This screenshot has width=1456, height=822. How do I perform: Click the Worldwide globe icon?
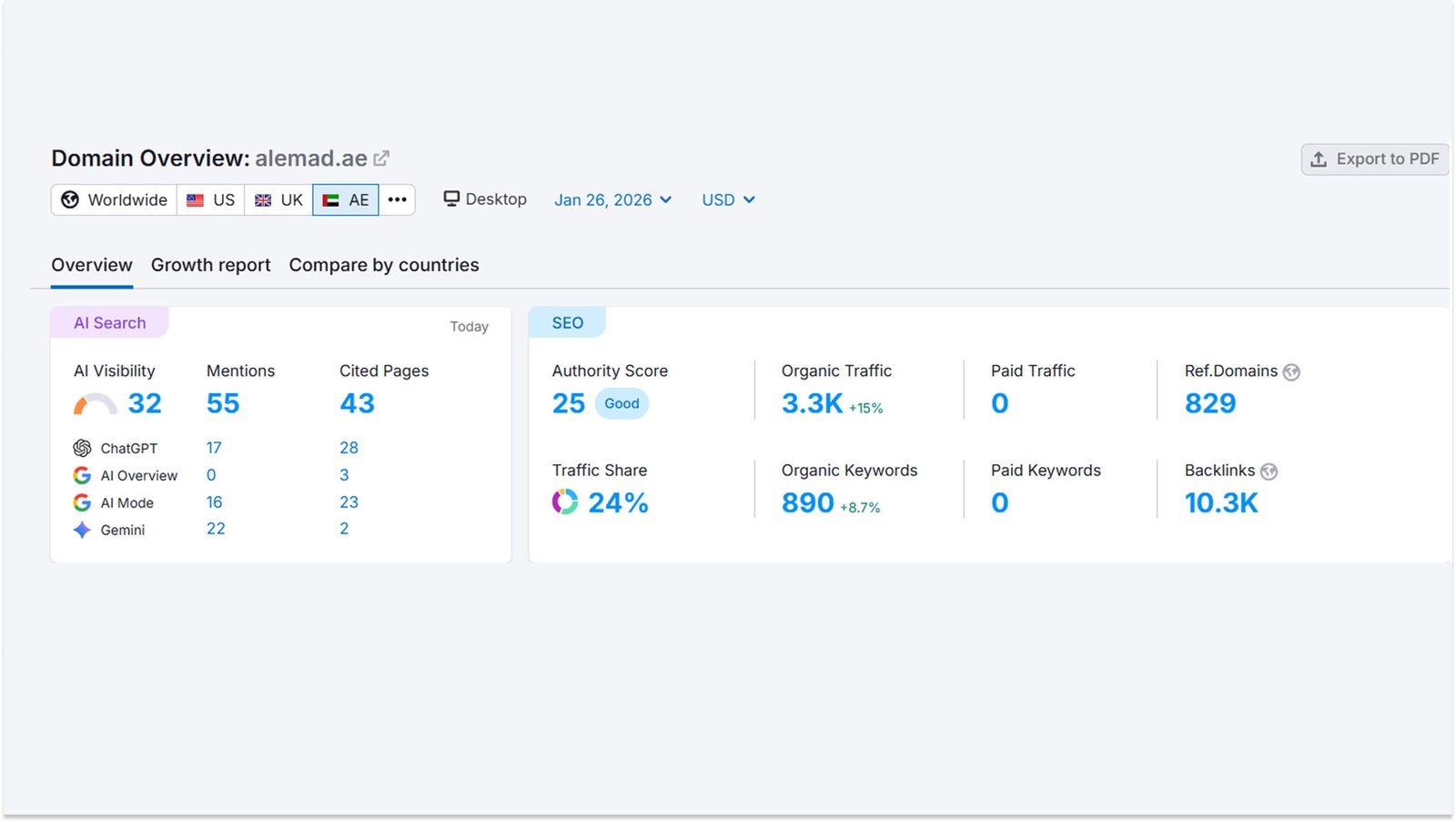point(70,199)
